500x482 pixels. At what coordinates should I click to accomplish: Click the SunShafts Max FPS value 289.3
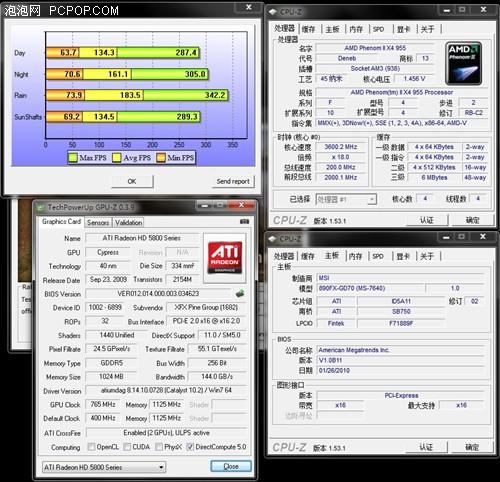click(187, 117)
